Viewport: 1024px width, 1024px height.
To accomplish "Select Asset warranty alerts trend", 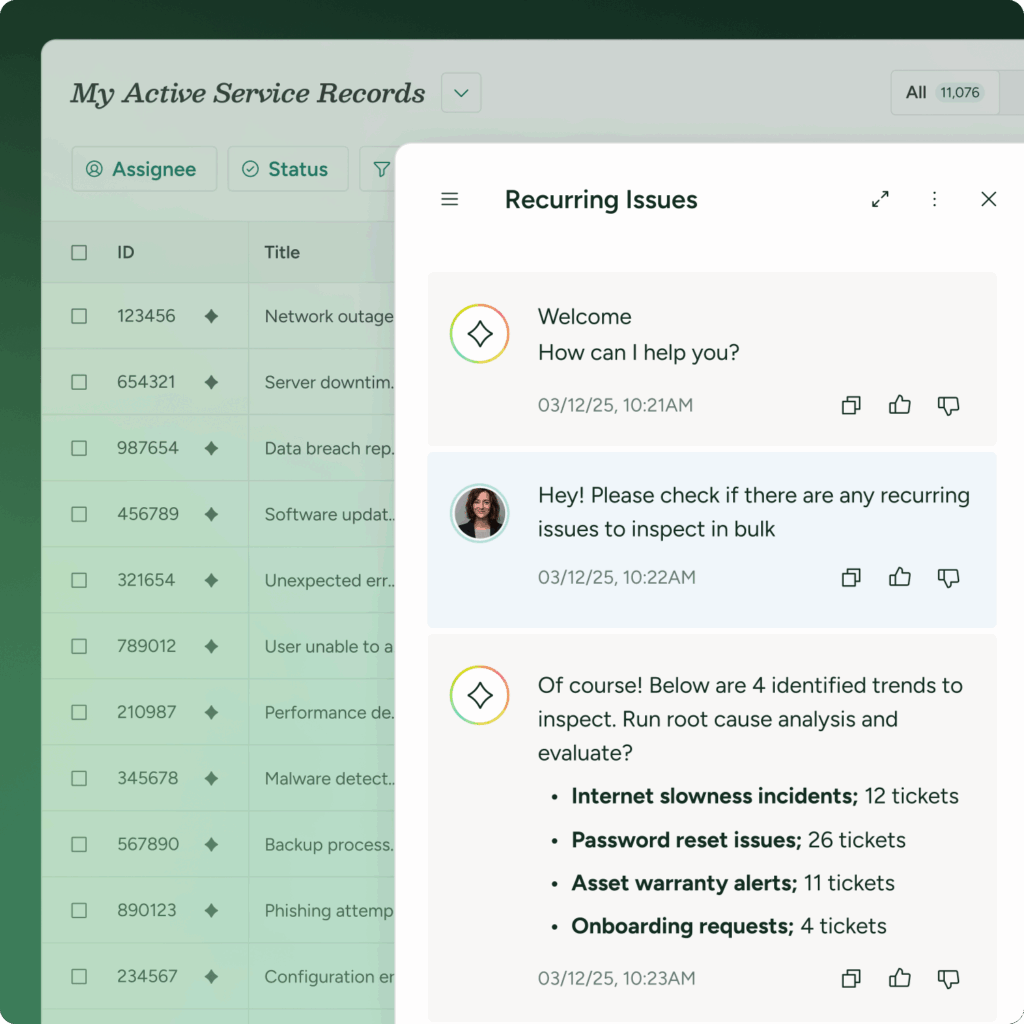I will pos(733,883).
